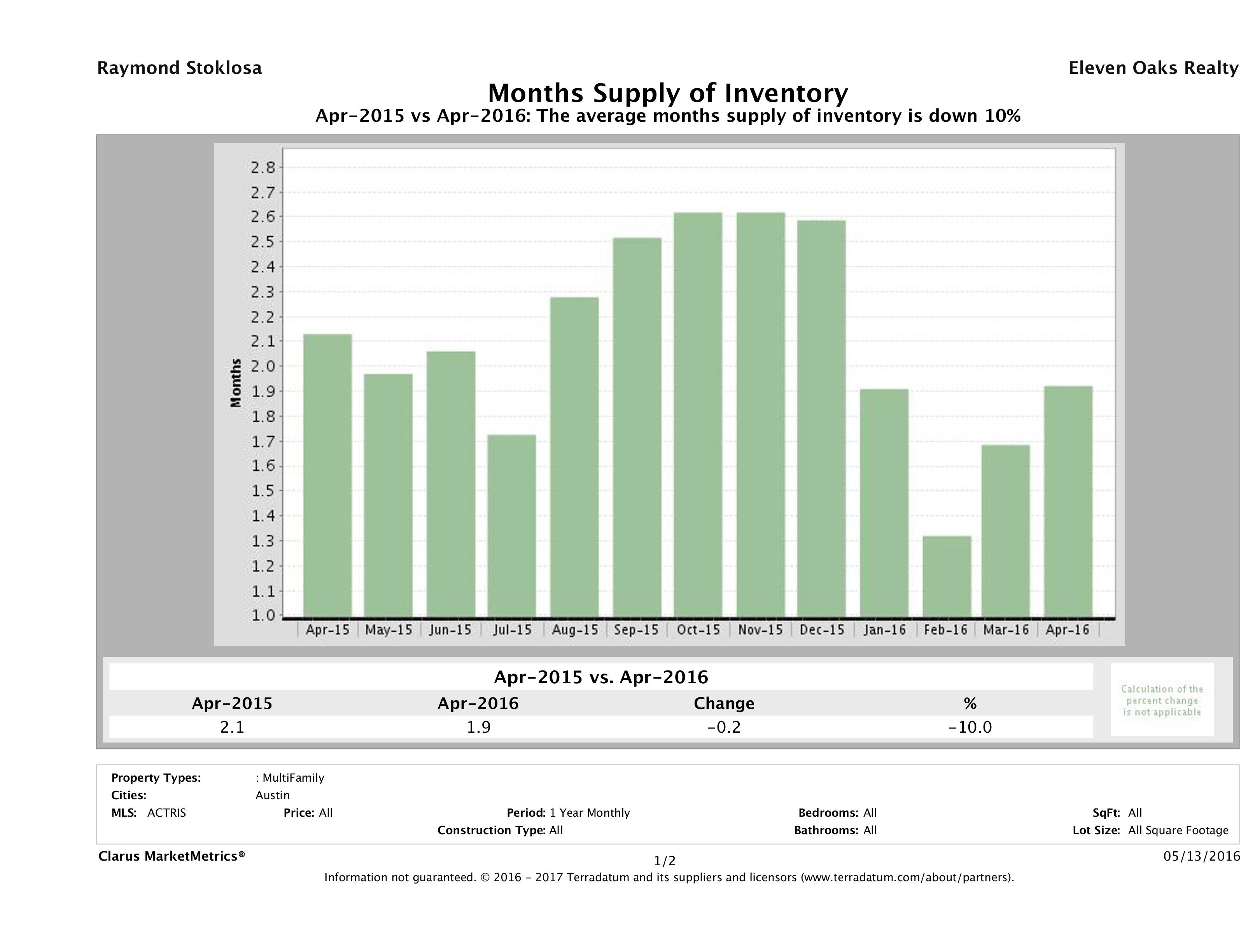Click the Raymond Stoklosa name
This screenshot has height=952, width=1255.
click(x=179, y=68)
